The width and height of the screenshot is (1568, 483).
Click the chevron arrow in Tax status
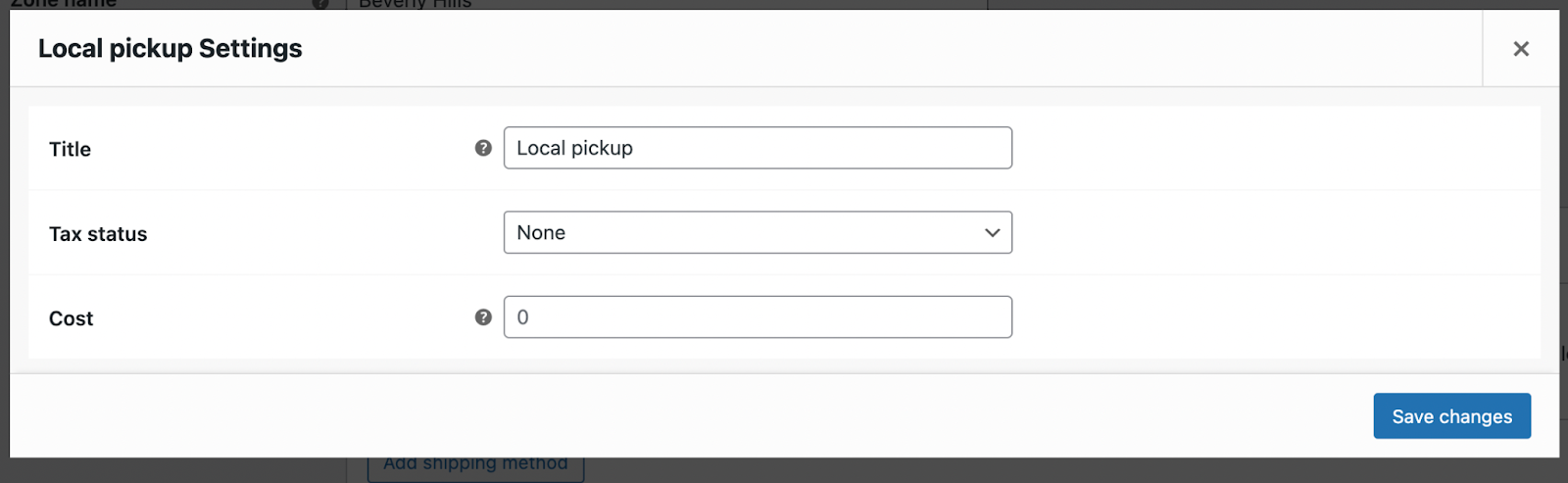(x=992, y=233)
